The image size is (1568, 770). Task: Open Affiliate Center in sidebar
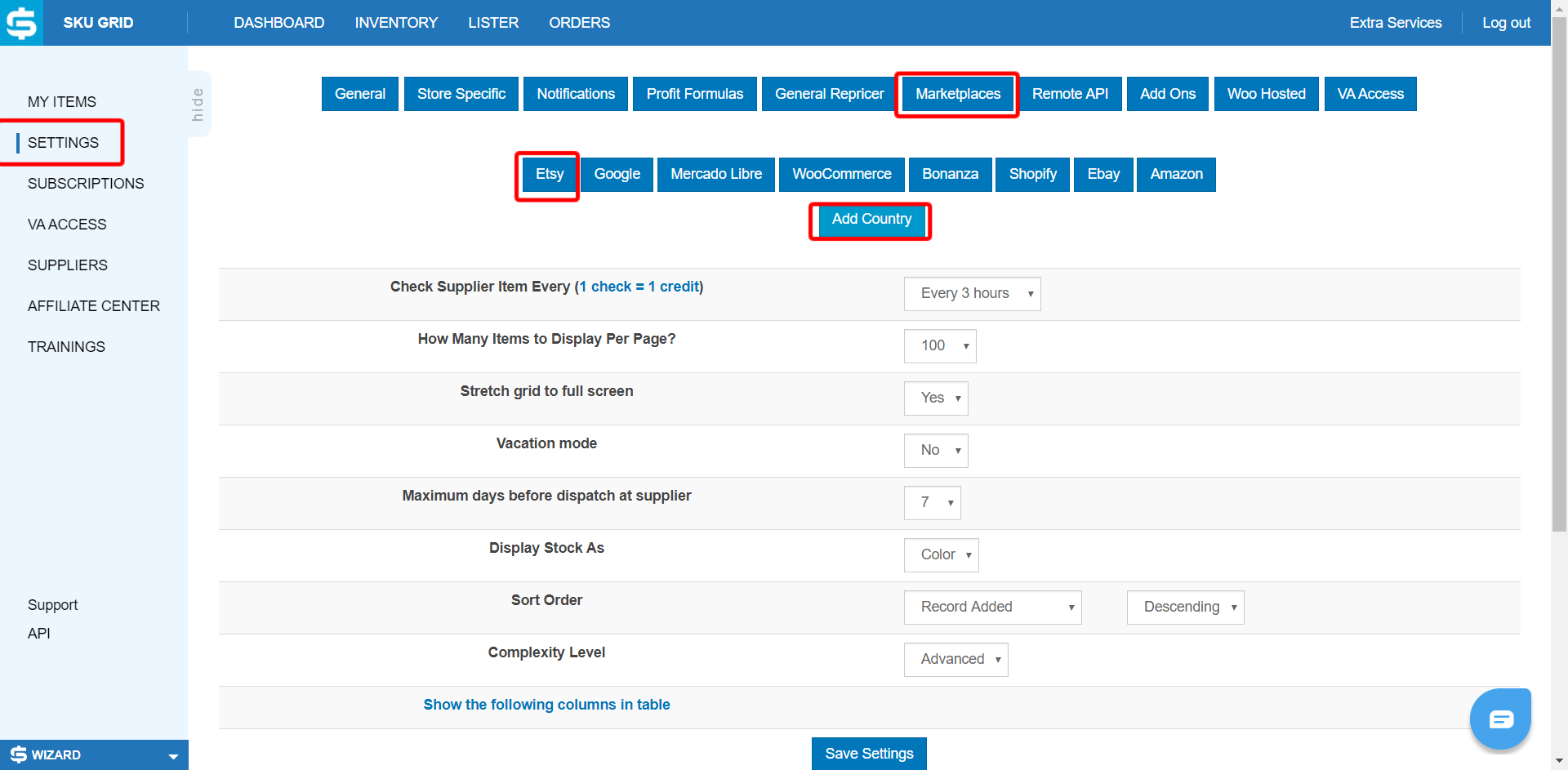94,306
